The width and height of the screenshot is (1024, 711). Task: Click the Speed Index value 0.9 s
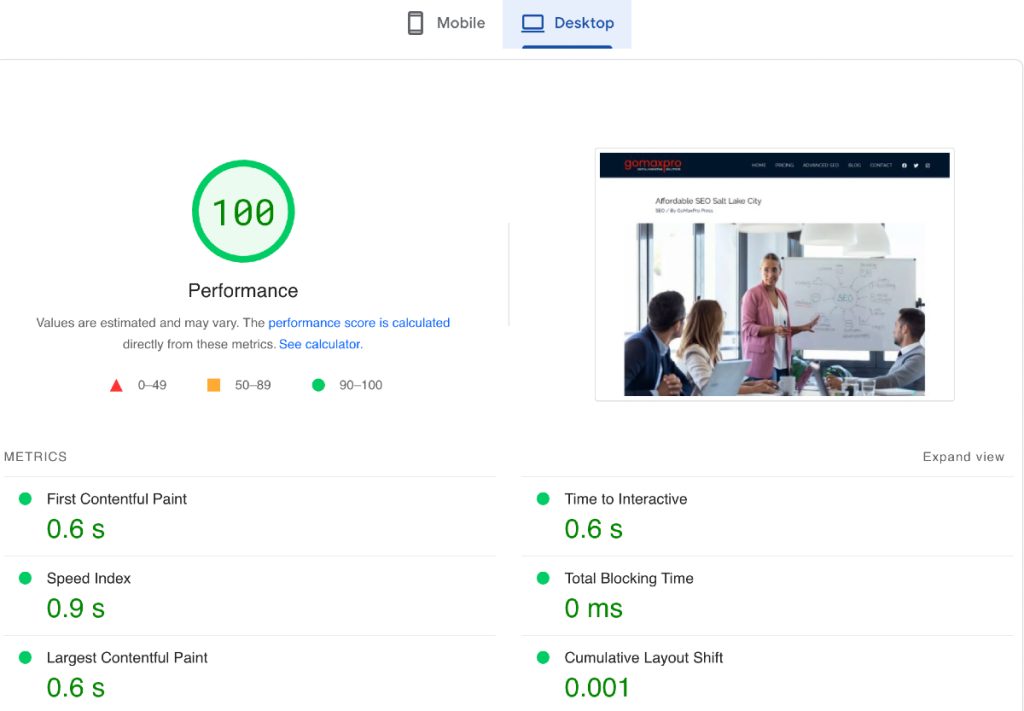click(76, 608)
